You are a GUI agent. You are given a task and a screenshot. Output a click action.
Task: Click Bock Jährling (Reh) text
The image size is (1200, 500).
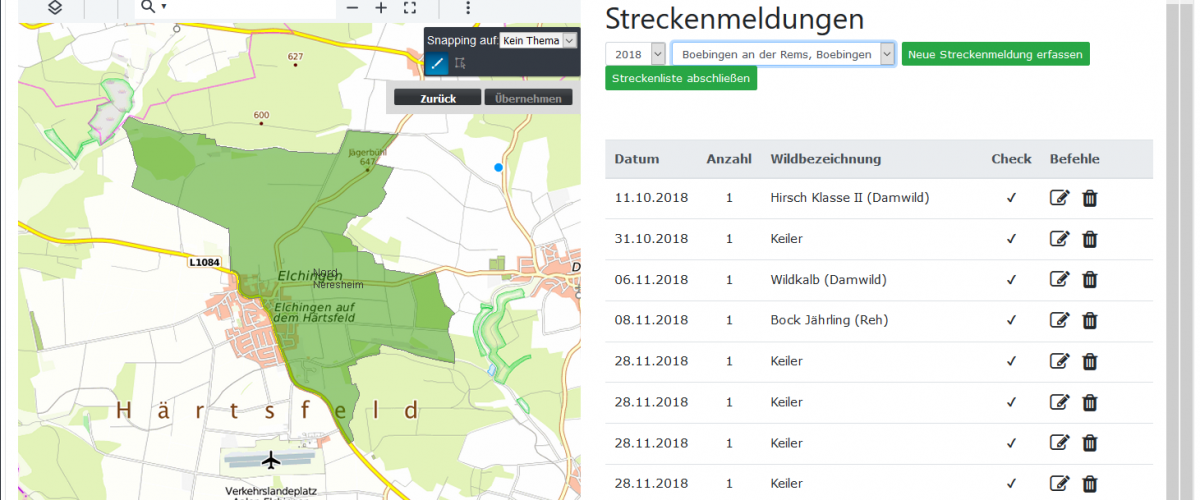pos(830,320)
